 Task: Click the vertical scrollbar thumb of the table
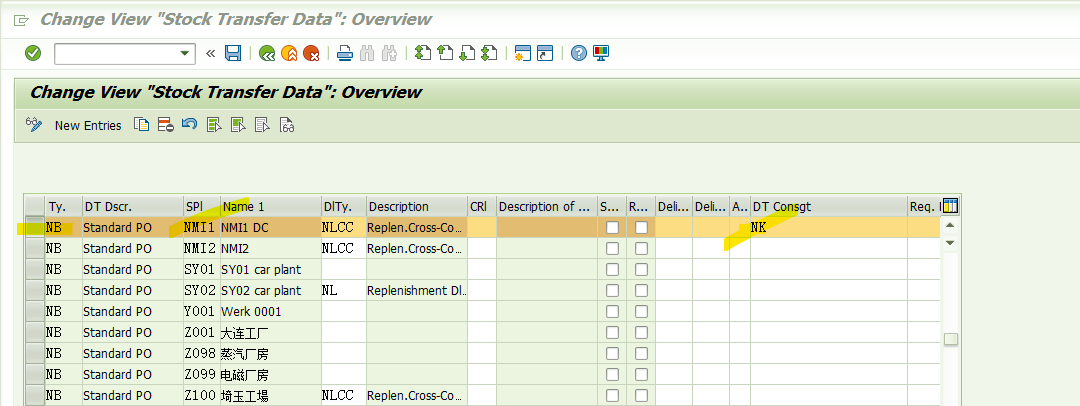click(951, 339)
